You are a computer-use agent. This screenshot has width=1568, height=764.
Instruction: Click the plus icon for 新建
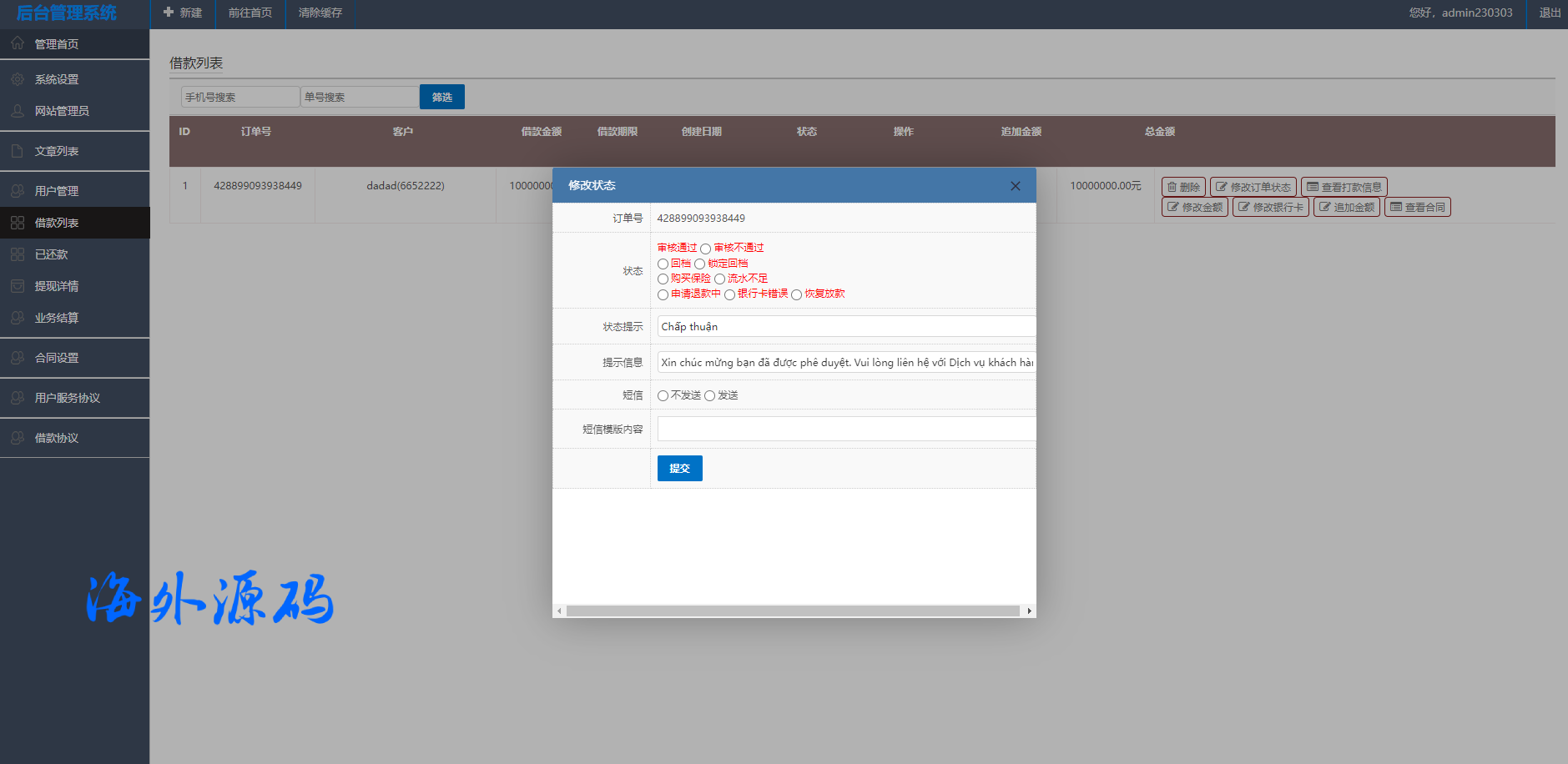169,13
